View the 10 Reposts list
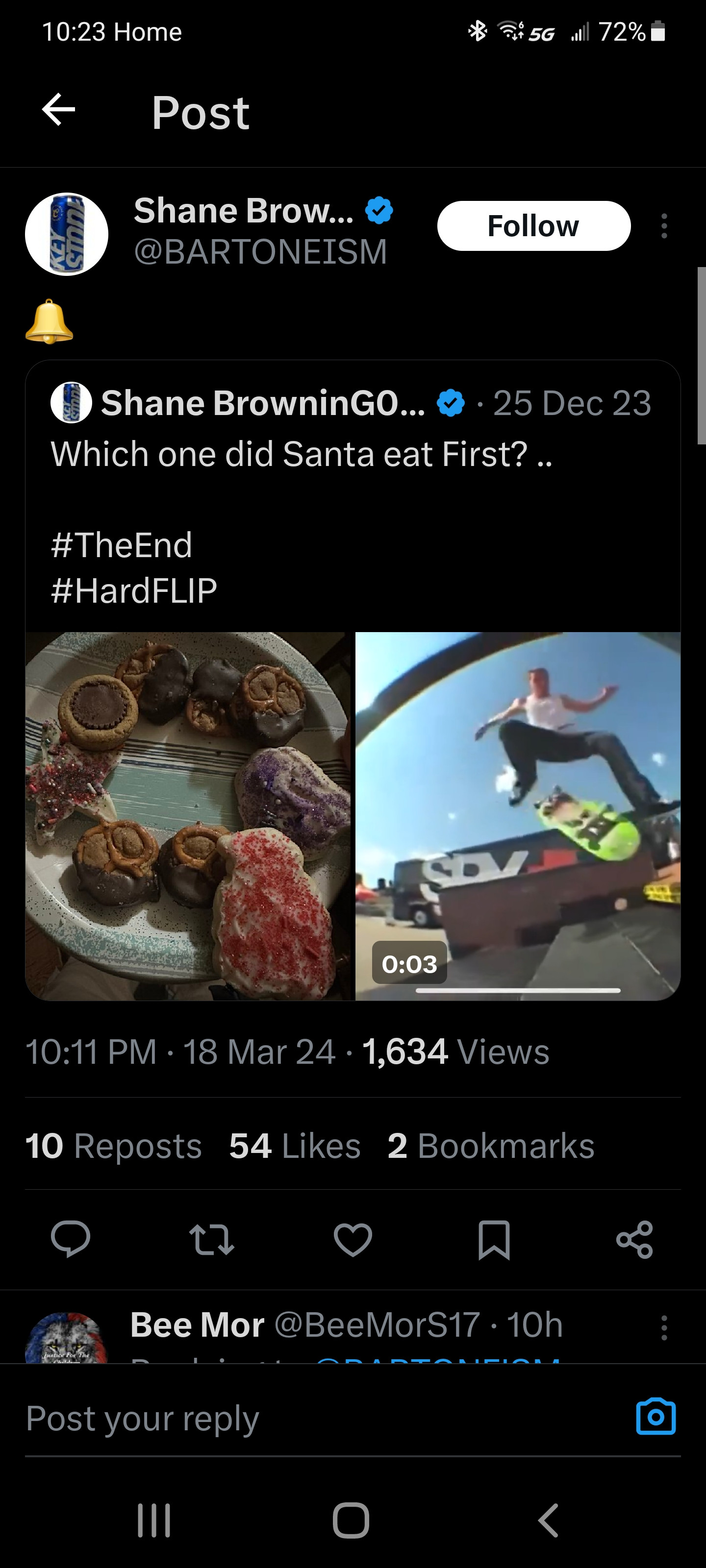Image resolution: width=706 pixels, height=1568 pixels. pyautogui.click(x=114, y=1146)
